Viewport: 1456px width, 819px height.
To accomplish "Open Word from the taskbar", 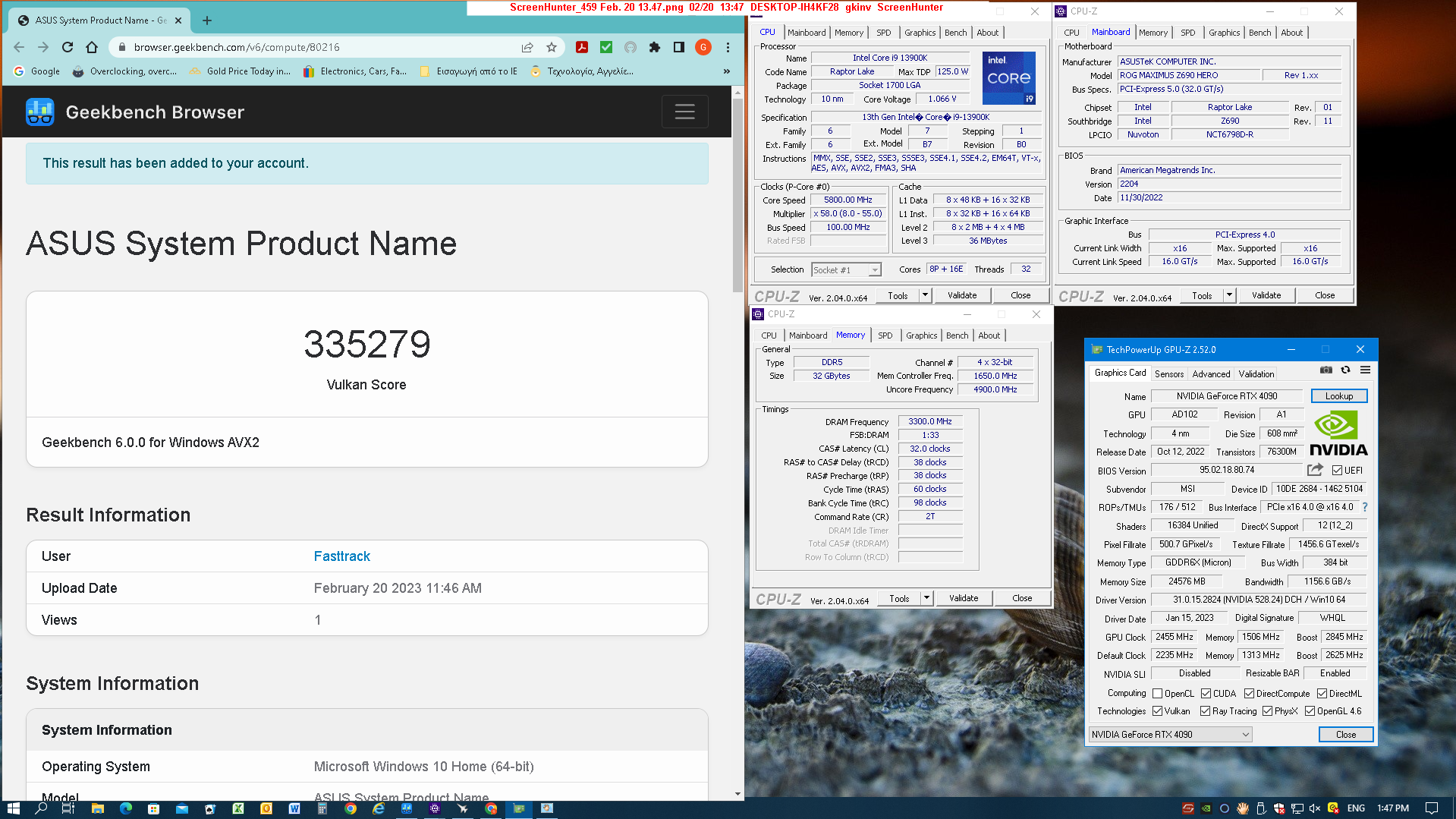I will tap(294, 808).
